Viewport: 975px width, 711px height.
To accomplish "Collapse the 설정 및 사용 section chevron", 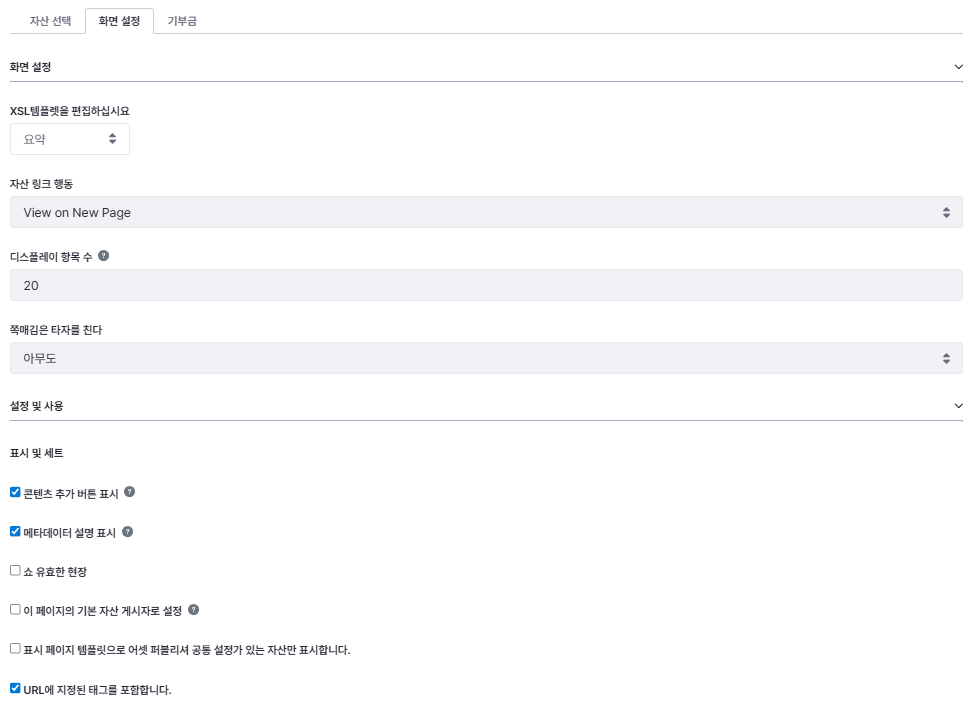I will click(x=958, y=406).
